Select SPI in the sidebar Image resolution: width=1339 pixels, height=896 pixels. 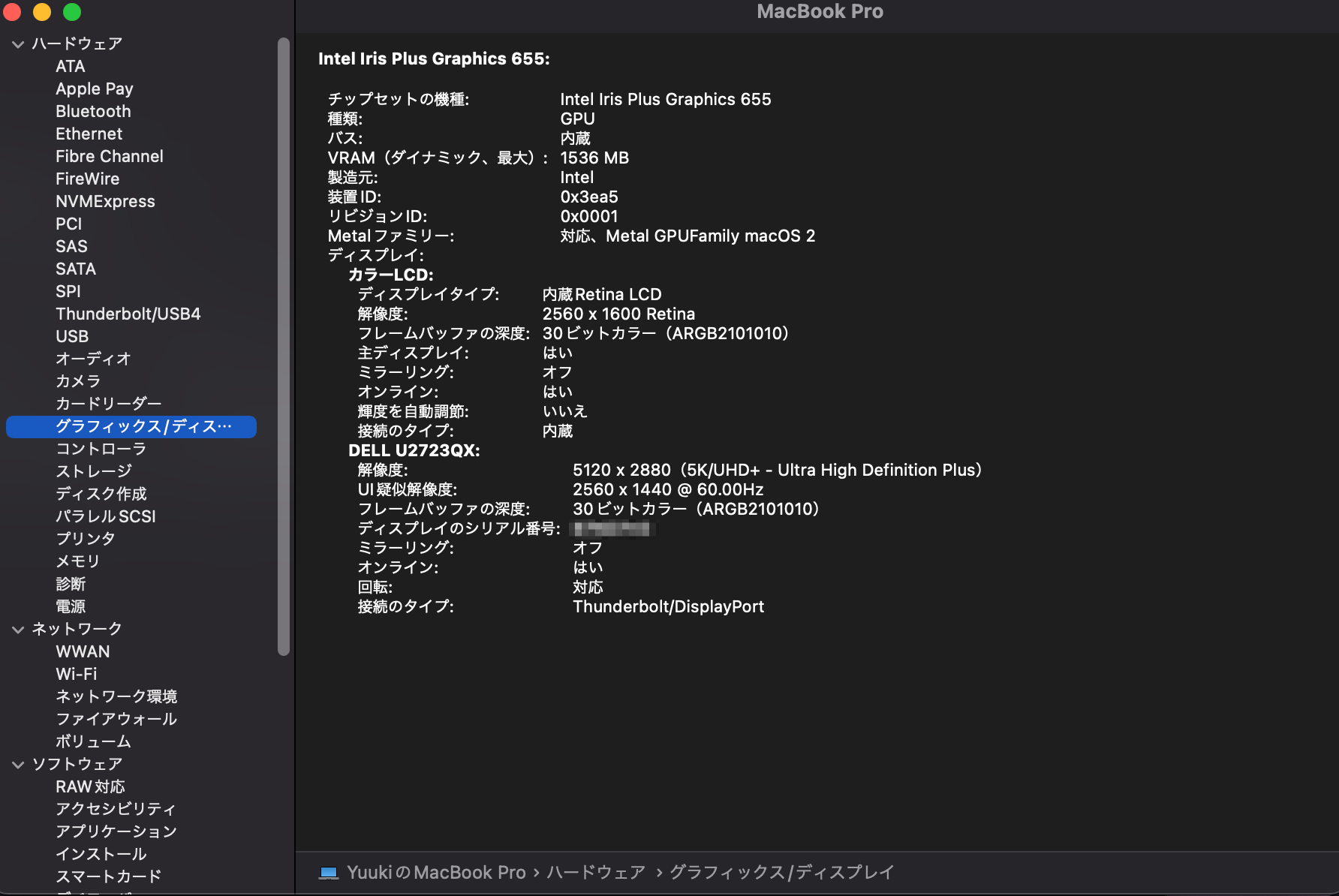click(68, 292)
